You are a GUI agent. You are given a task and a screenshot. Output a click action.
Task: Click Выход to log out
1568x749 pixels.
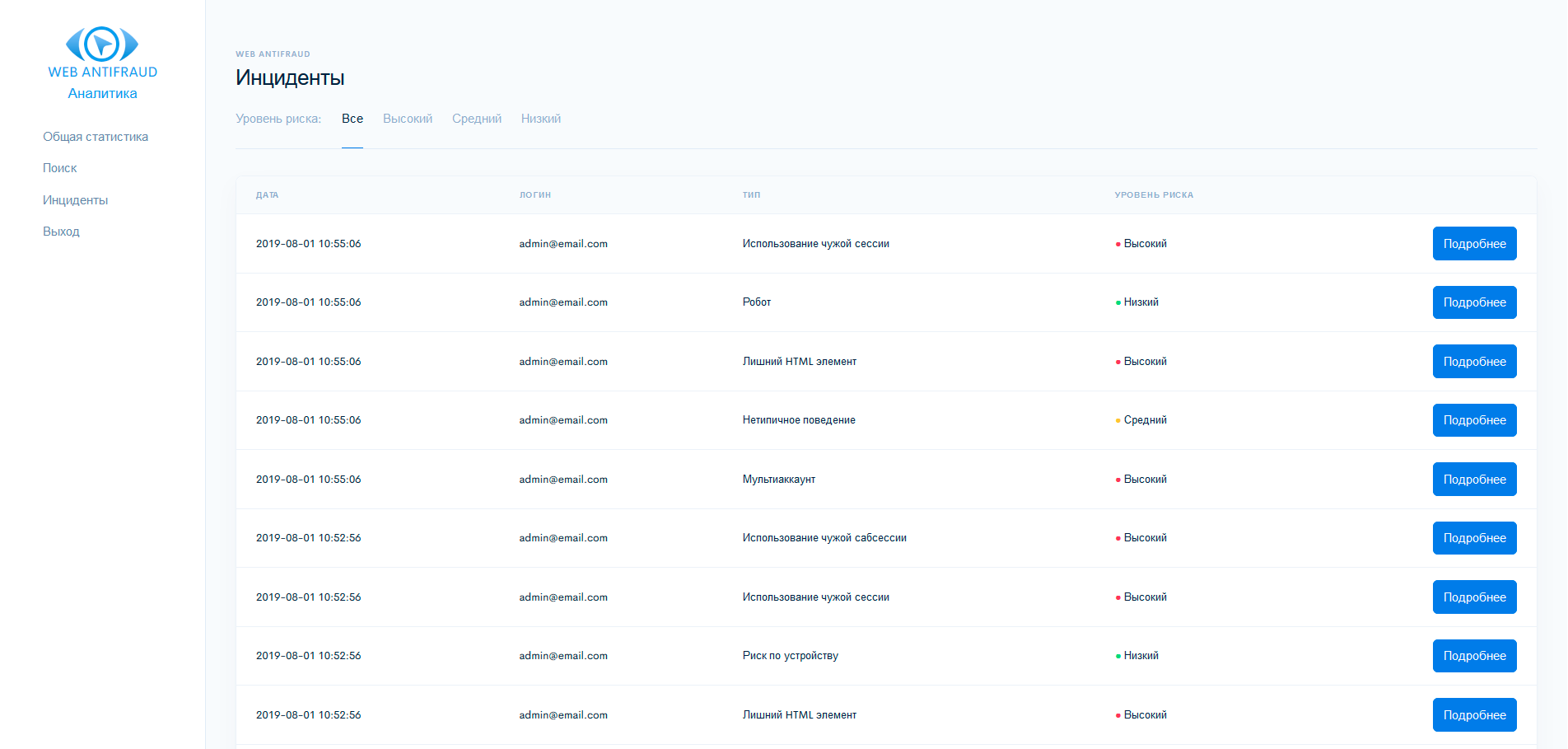pos(61,232)
